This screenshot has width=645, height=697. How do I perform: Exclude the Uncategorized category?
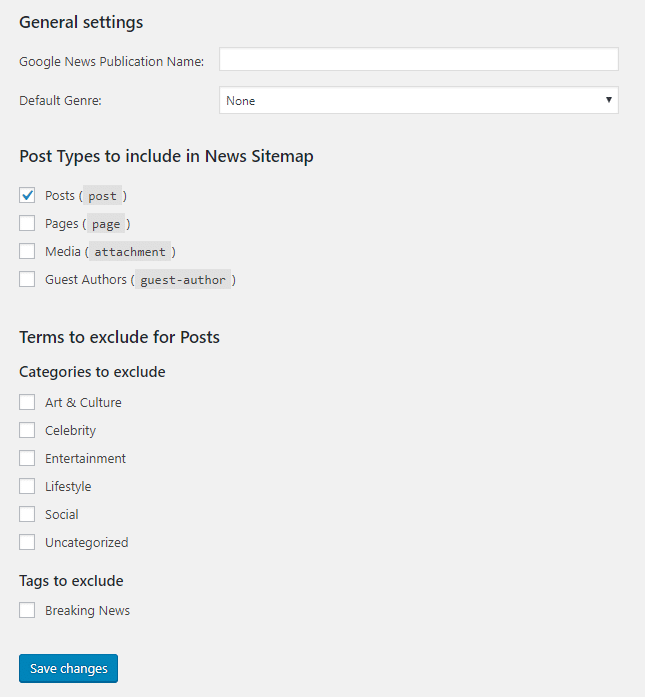click(x=27, y=542)
